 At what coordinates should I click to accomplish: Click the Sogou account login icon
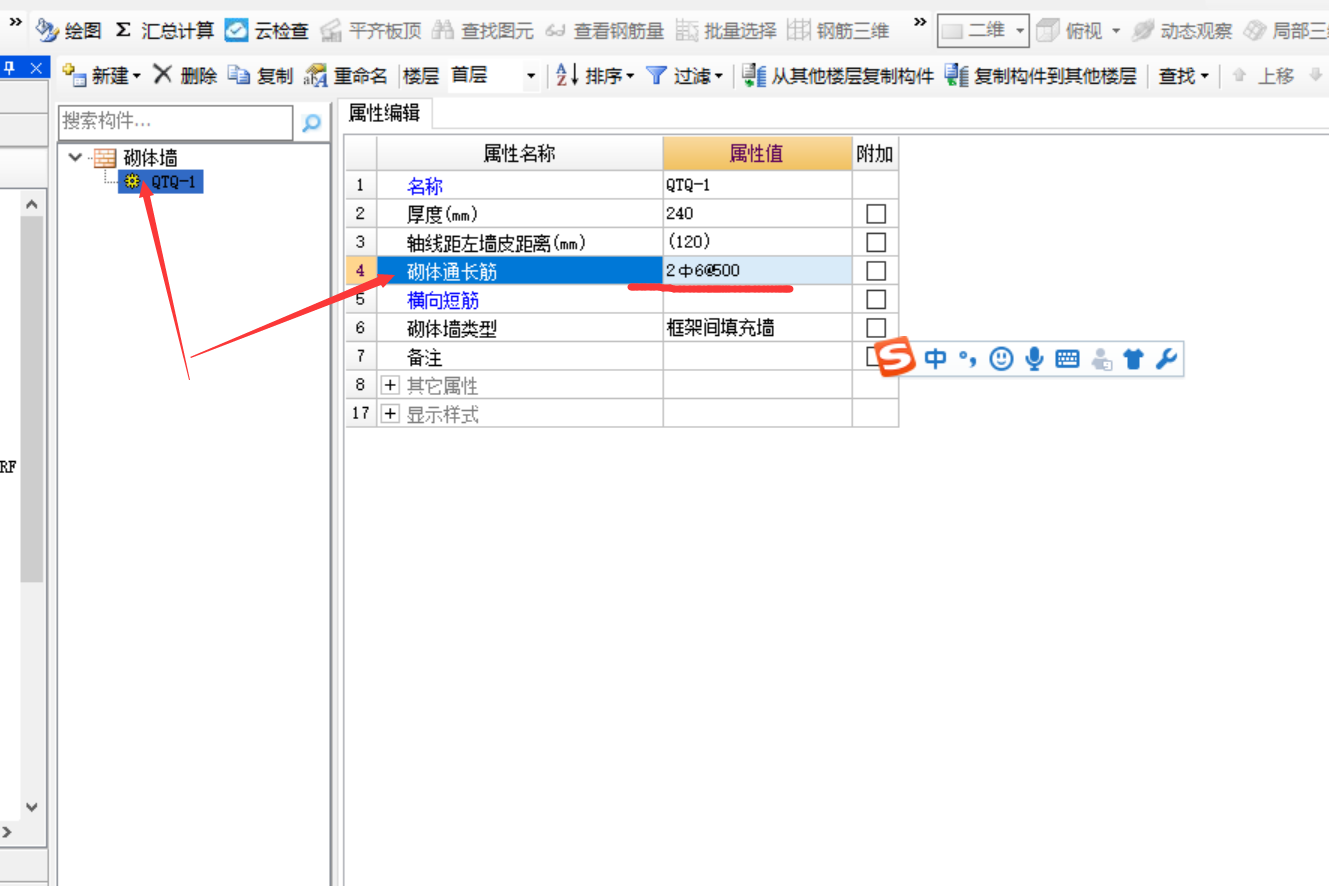(x=1102, y=359)
